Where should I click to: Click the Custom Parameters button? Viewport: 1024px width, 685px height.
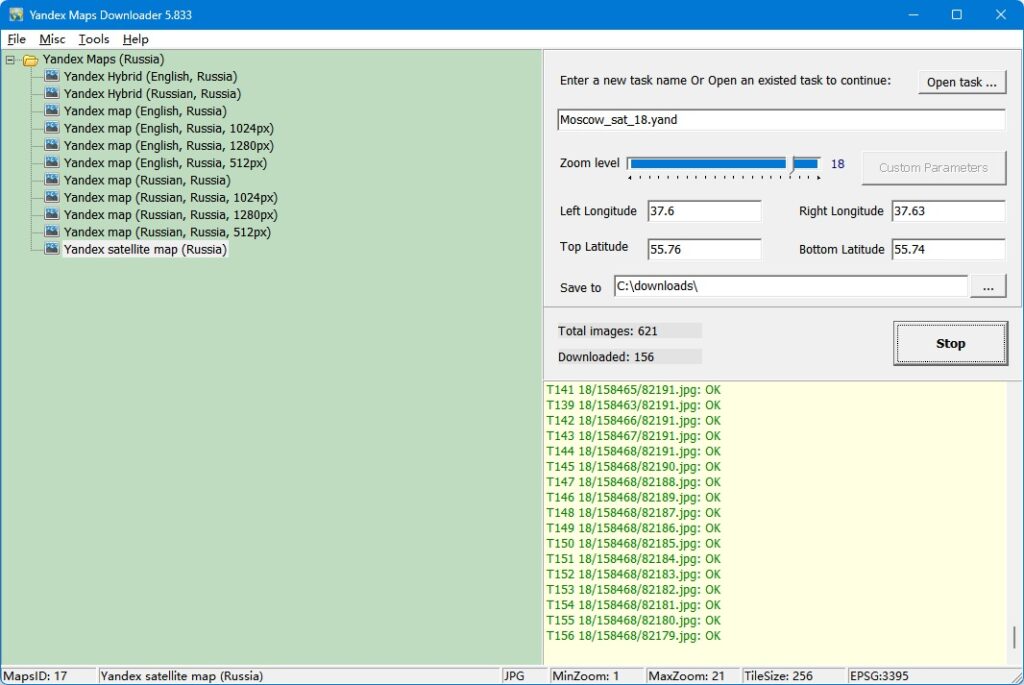(x=933, y=168)
